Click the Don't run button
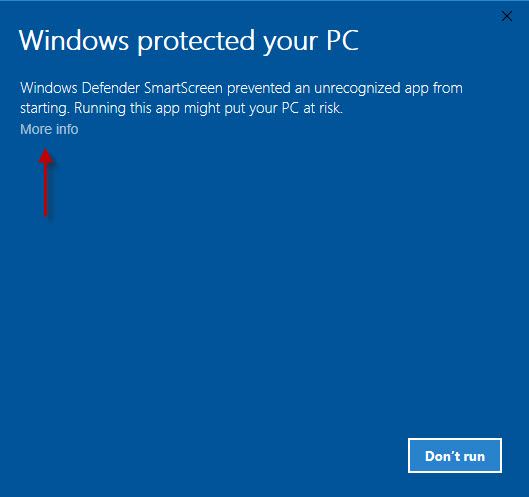The height and width of the screenshot is (497, 529). pos(455,455)
